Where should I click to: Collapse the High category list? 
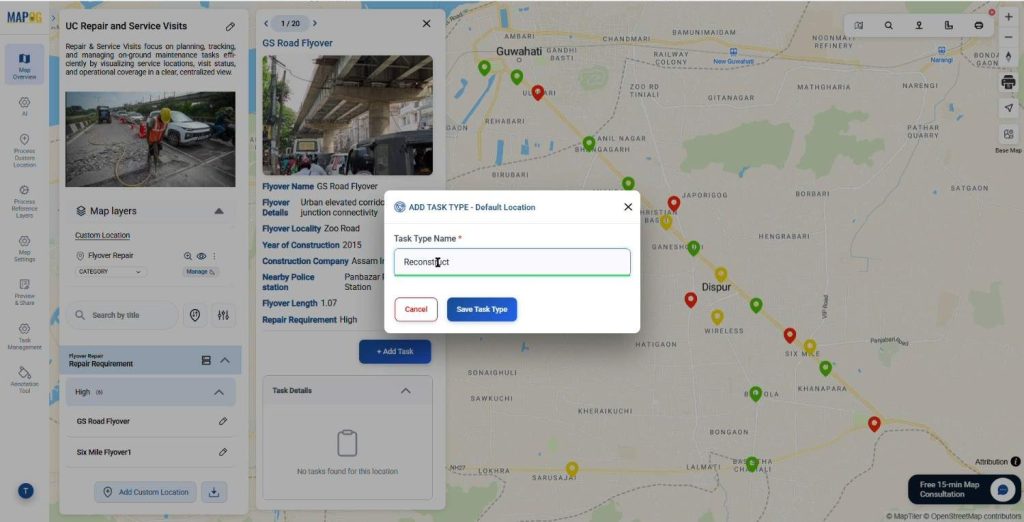point(219,392)
